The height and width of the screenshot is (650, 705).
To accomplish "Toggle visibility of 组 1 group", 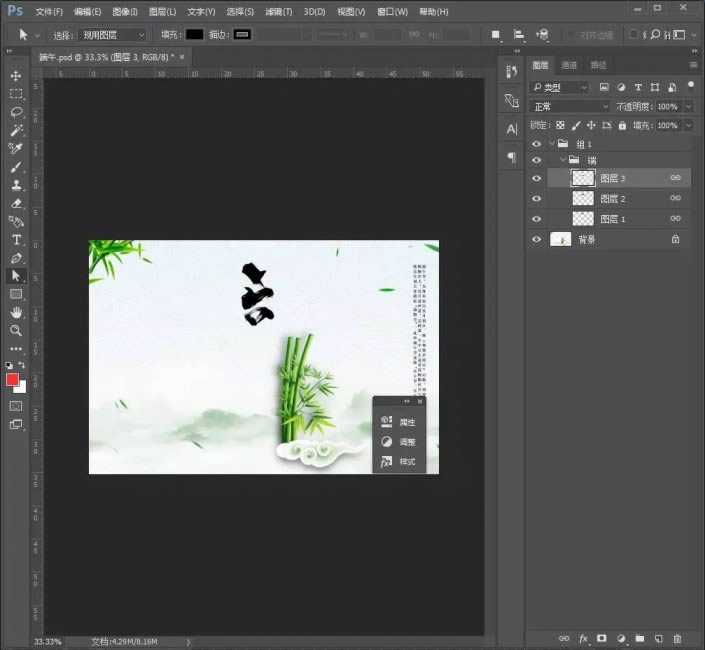I will tap(537, 144).
